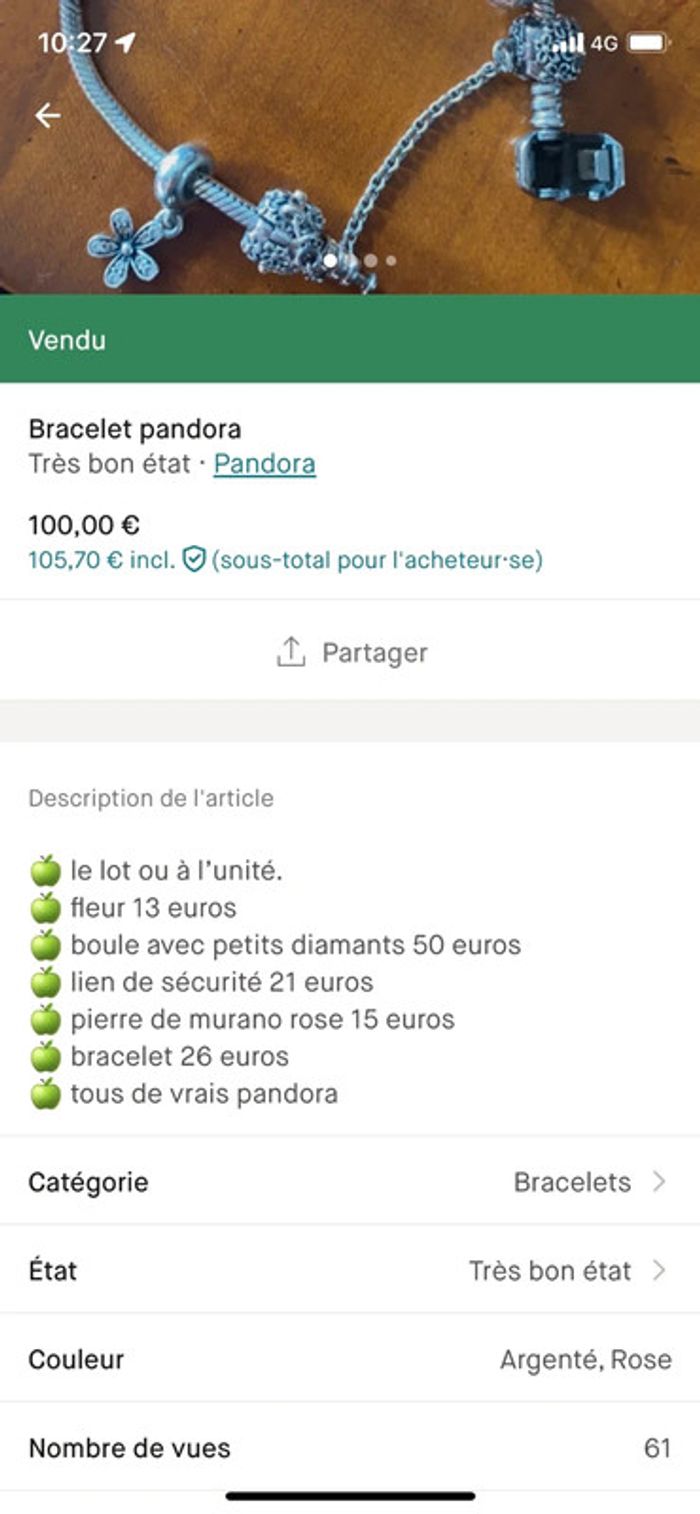
Task: Tap the buyer protection shield icon
Action: (194, 560)
